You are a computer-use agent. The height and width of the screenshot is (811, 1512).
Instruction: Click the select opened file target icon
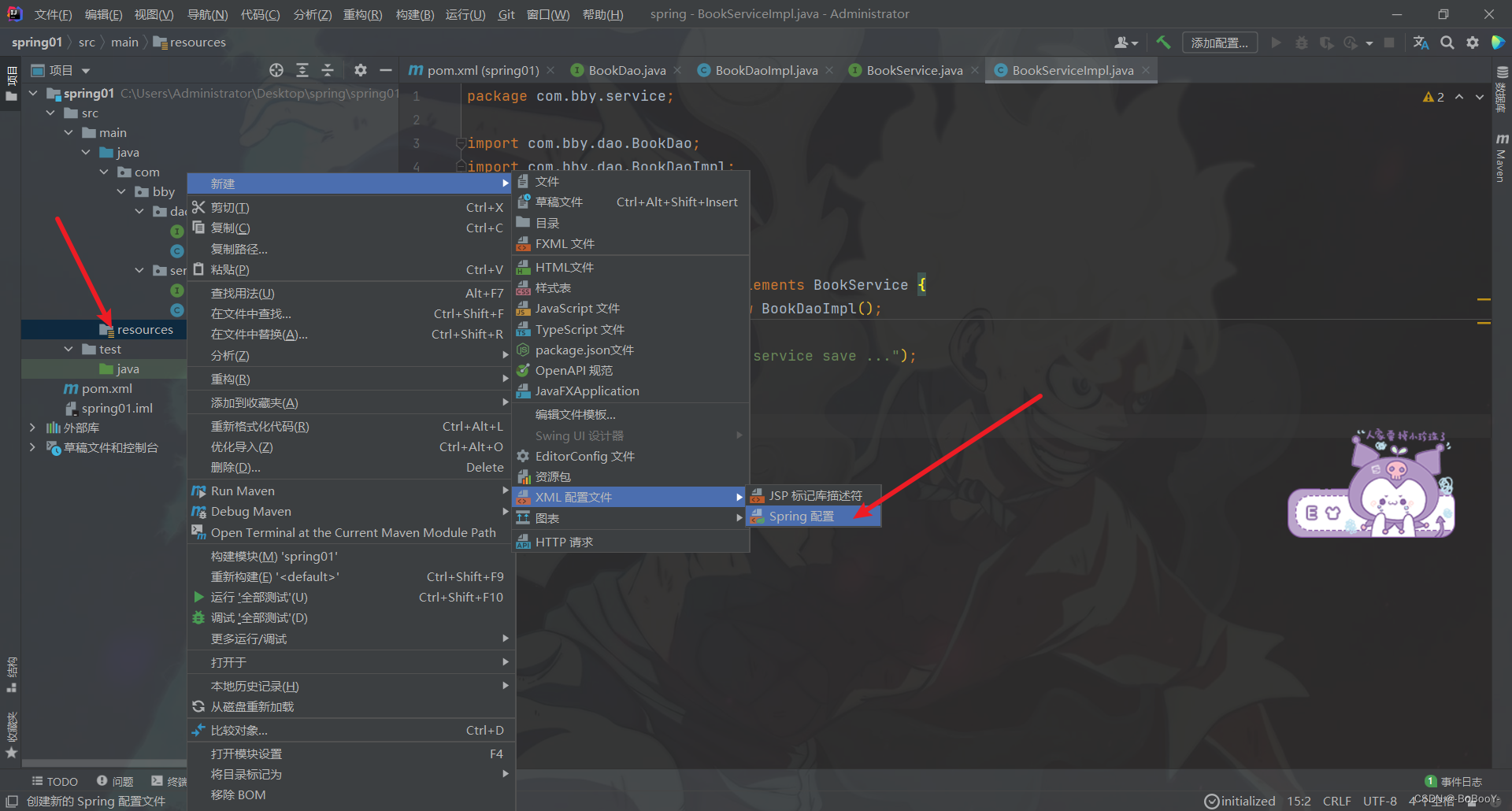pyautogui.click(x=276, y=70)
